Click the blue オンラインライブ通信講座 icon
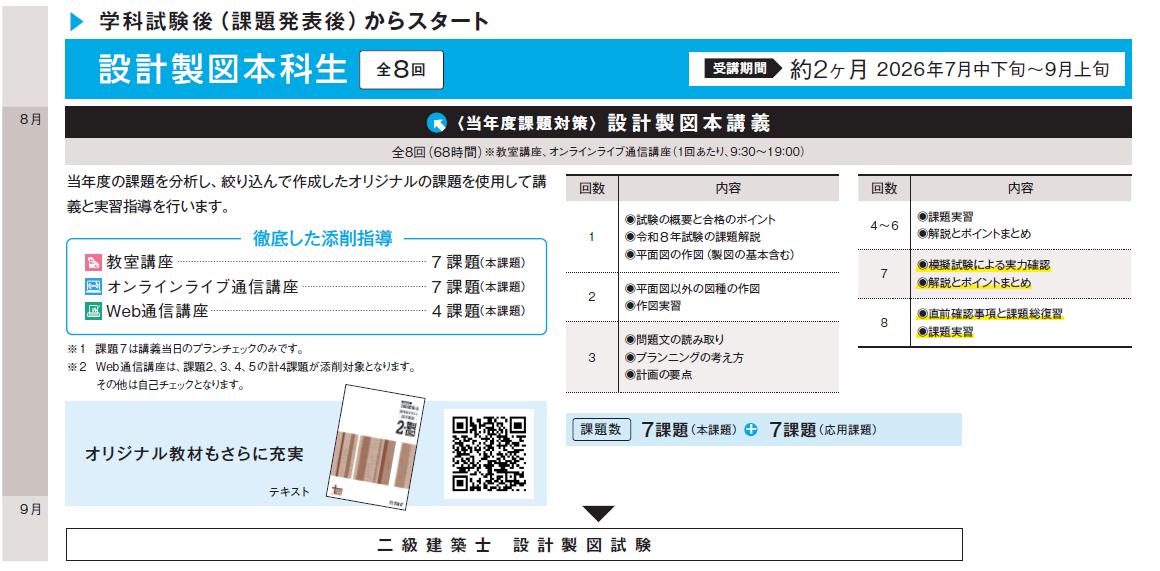The height and width of the screenshot is (571, 1160). click(x=93, y=286)
